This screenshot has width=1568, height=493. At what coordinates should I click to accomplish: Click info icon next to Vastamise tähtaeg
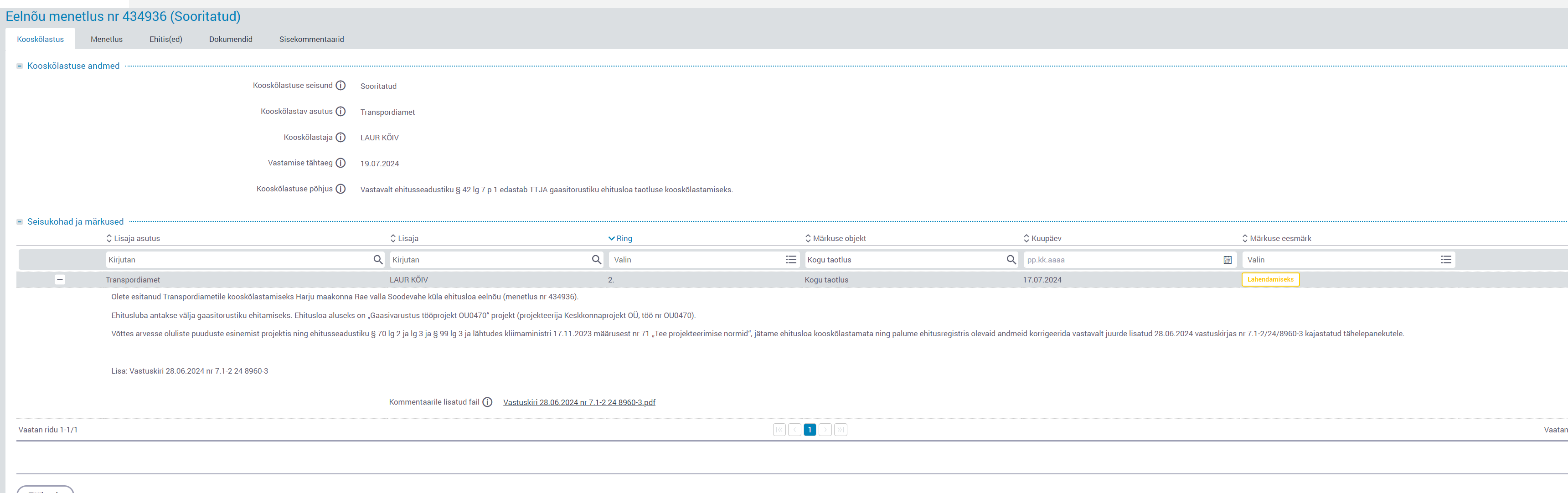(x=341, y=163)
